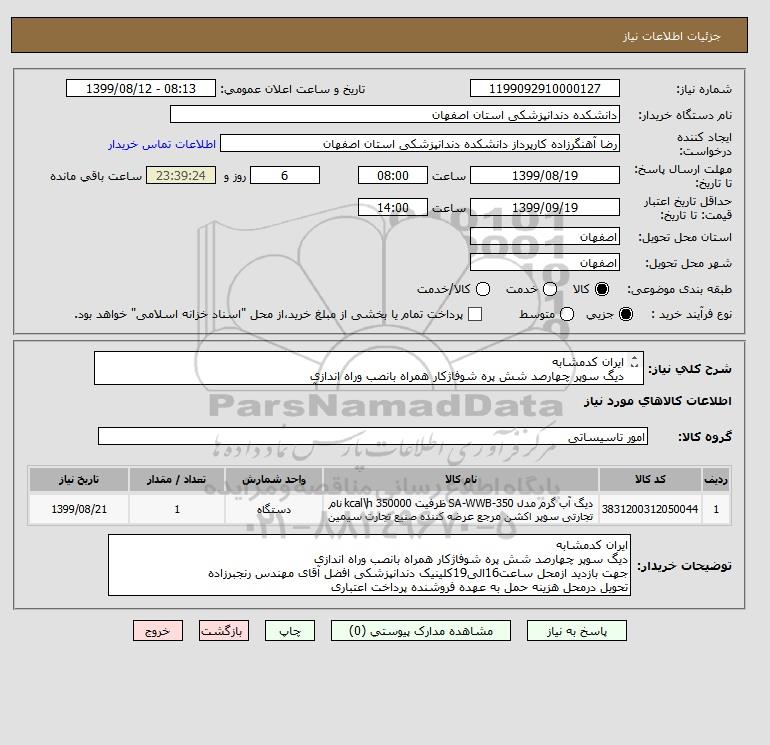Click the شرح کلی نیاز text area

pyautogui.click(x=369, y=368)
